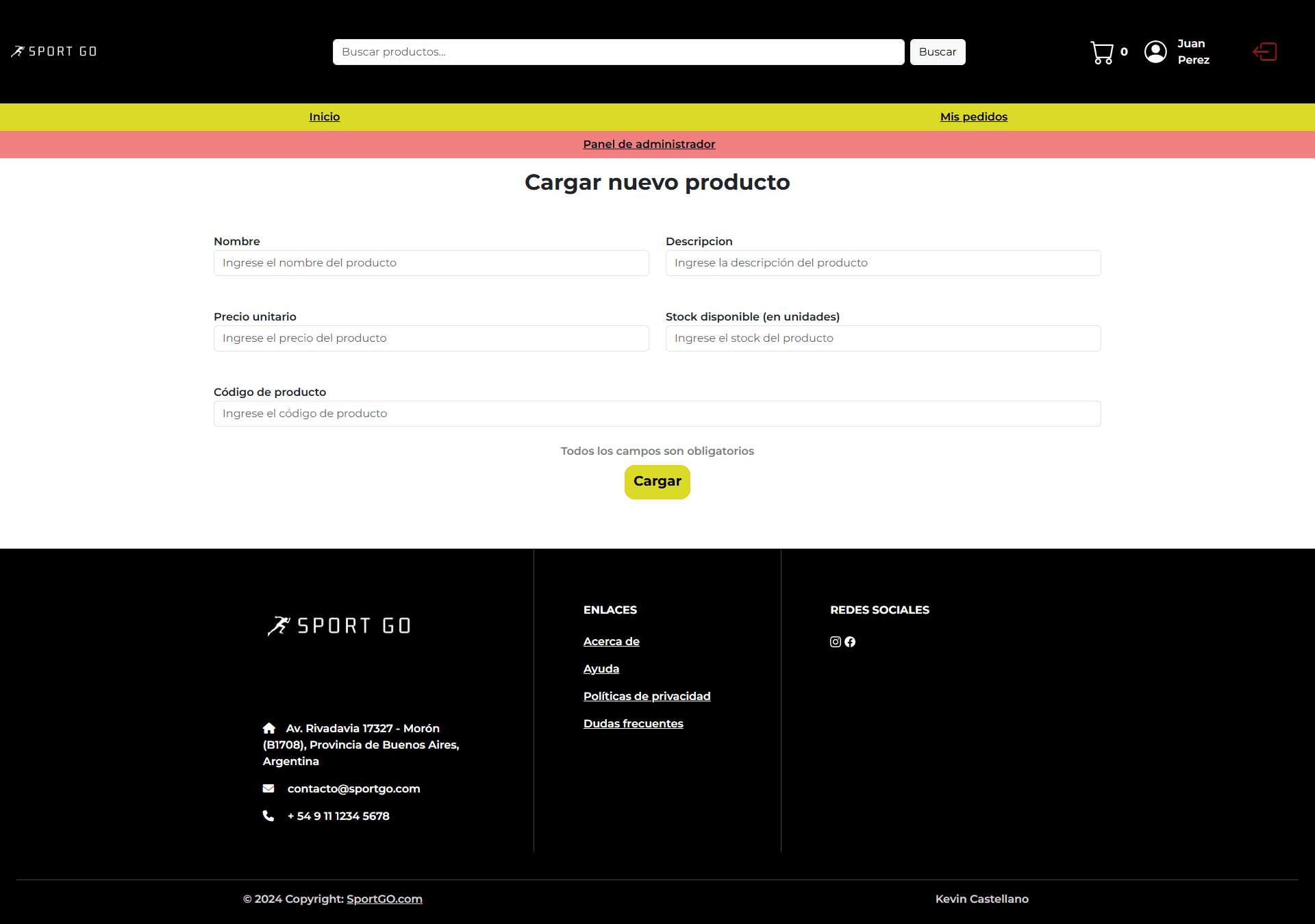Viewport: 1315px width, 924px height.
Task: Click the Sport GO logo in the header
Action: point(53,51)
